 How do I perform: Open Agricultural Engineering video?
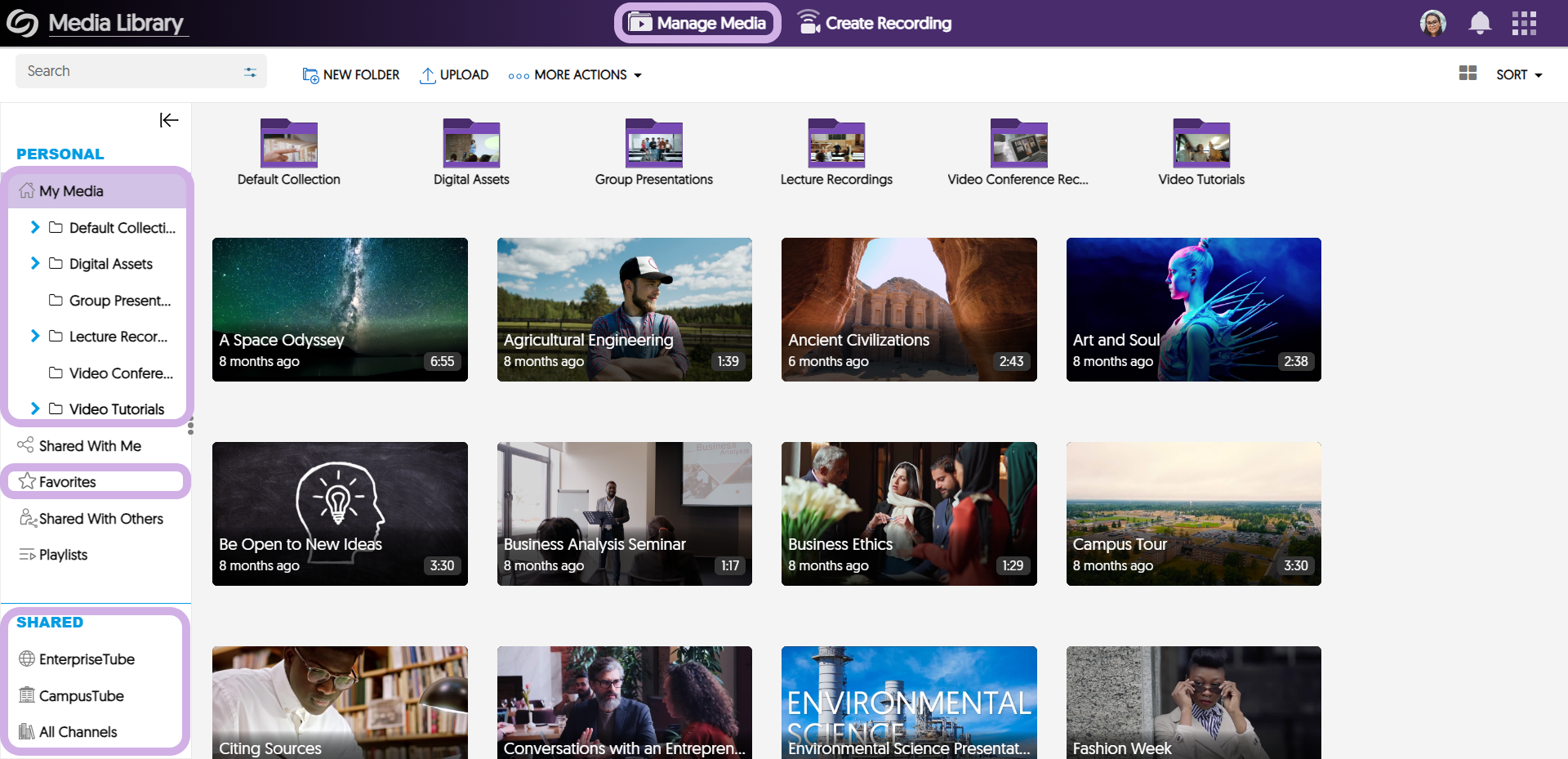pos(625,310)
